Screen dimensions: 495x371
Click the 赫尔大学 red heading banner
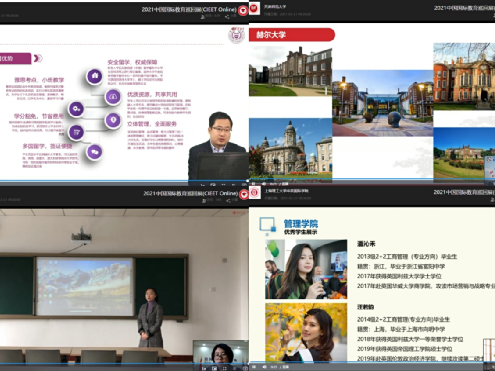[292, 35]
